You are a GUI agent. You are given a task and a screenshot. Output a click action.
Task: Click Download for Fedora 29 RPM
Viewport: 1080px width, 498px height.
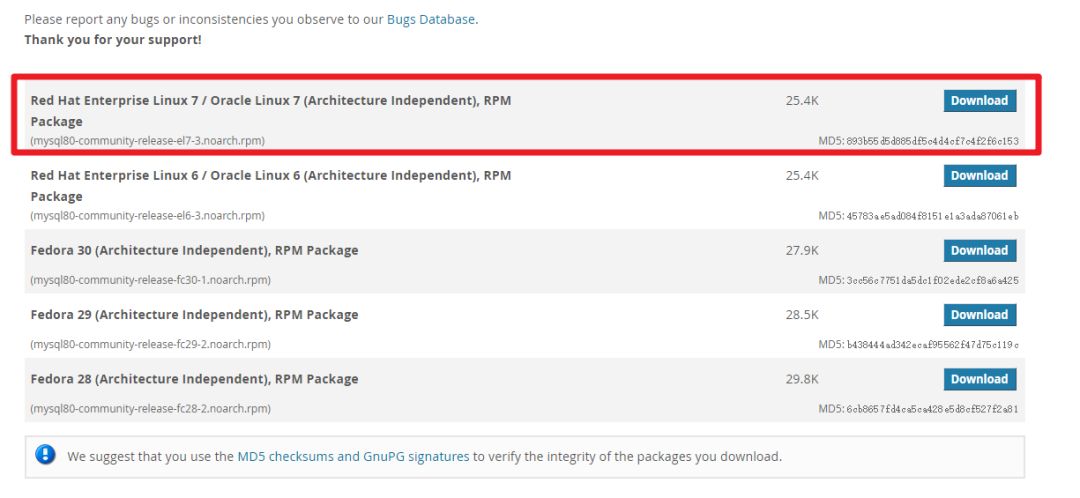[979, 314]
